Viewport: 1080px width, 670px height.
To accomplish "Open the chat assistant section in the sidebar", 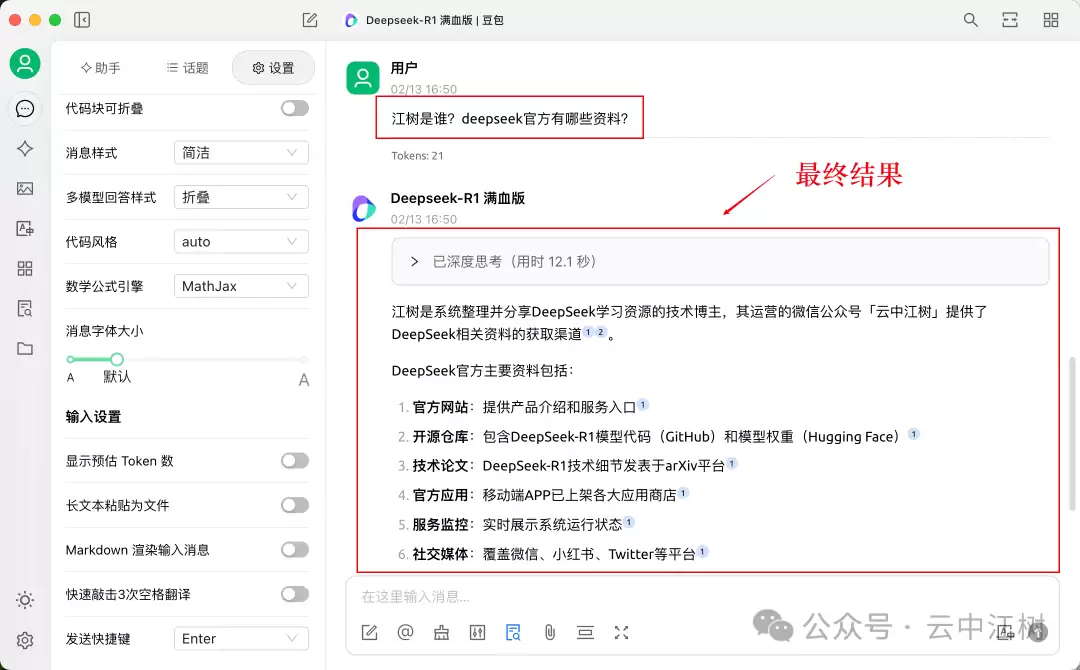I will (x=25, y=109).
